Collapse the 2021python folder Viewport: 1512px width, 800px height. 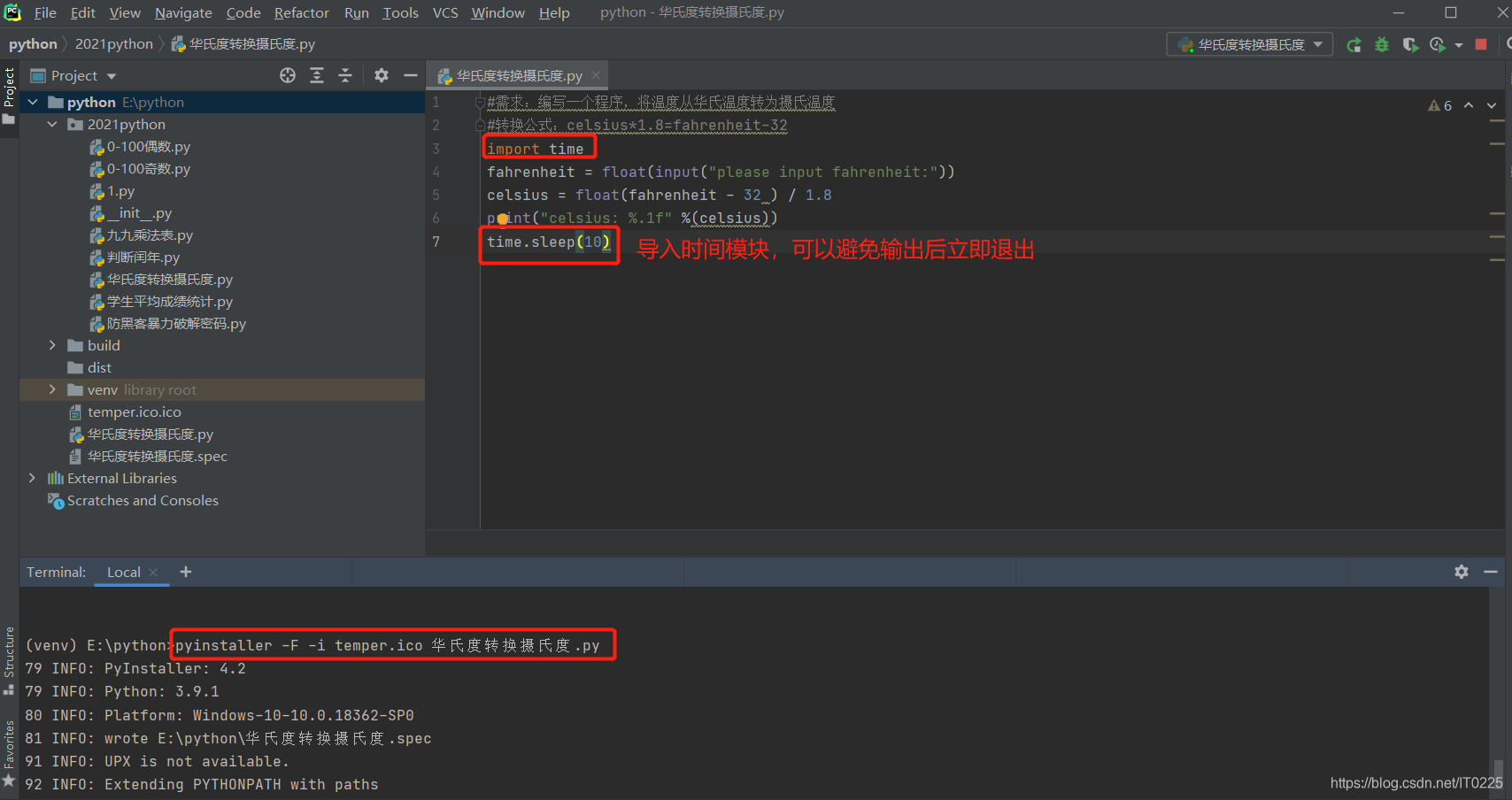52,124
